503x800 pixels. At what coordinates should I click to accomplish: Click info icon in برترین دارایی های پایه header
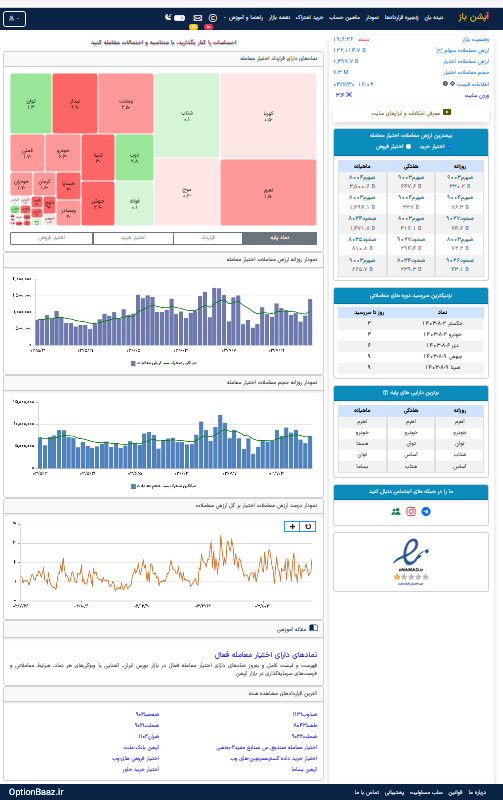coord(385,393)
